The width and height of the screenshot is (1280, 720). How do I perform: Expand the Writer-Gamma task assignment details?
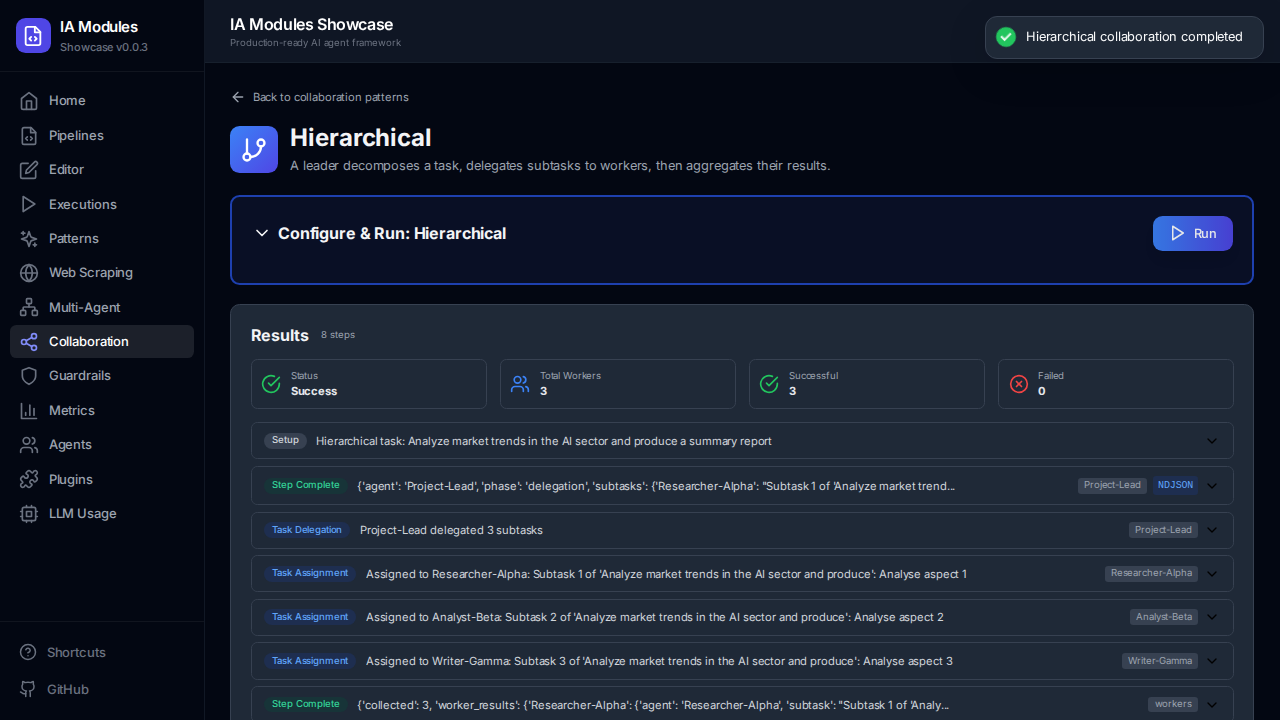(1212, 661)
